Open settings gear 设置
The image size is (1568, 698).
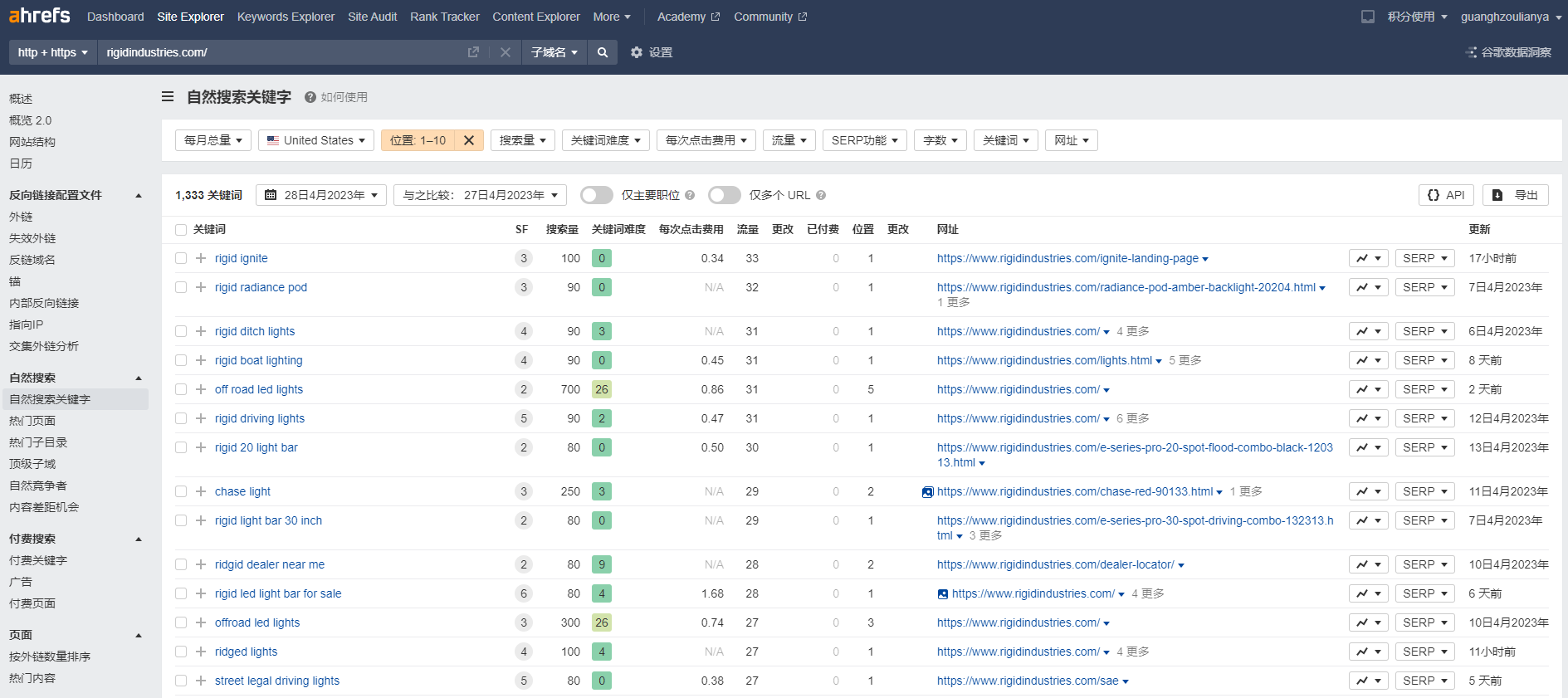tap(652, 52)
